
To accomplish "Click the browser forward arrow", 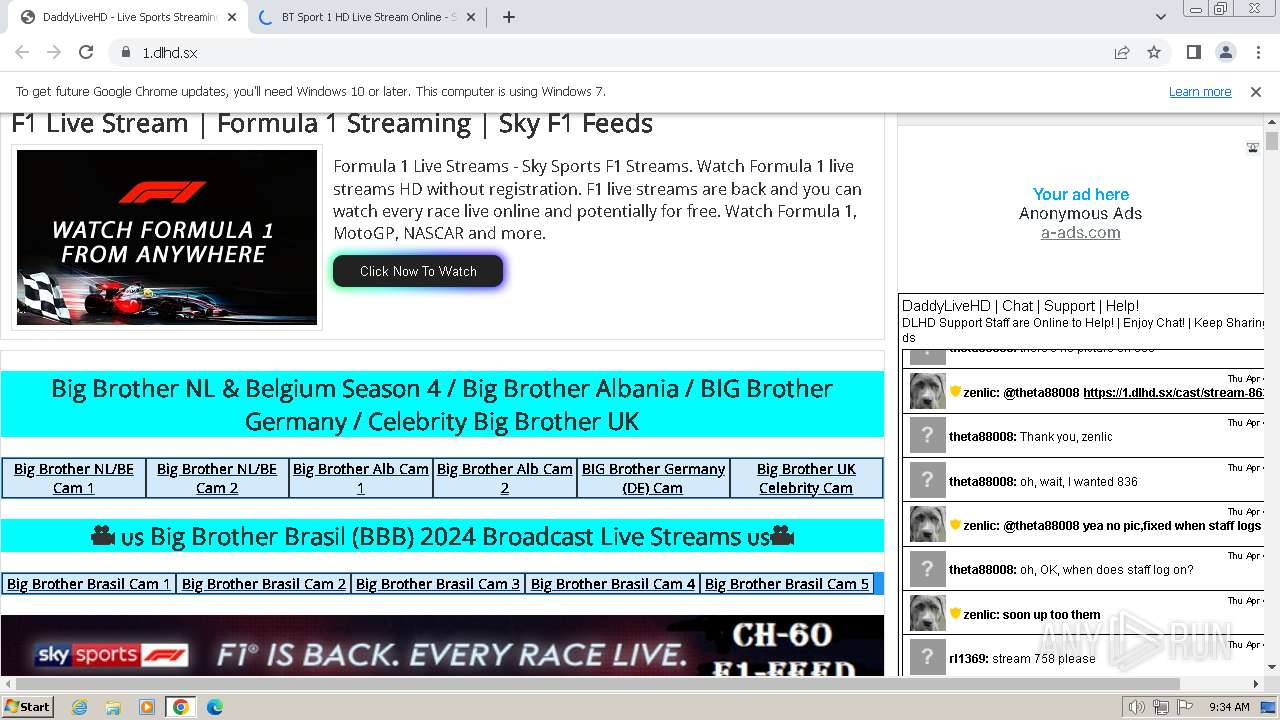I will [x=54, y=52].
